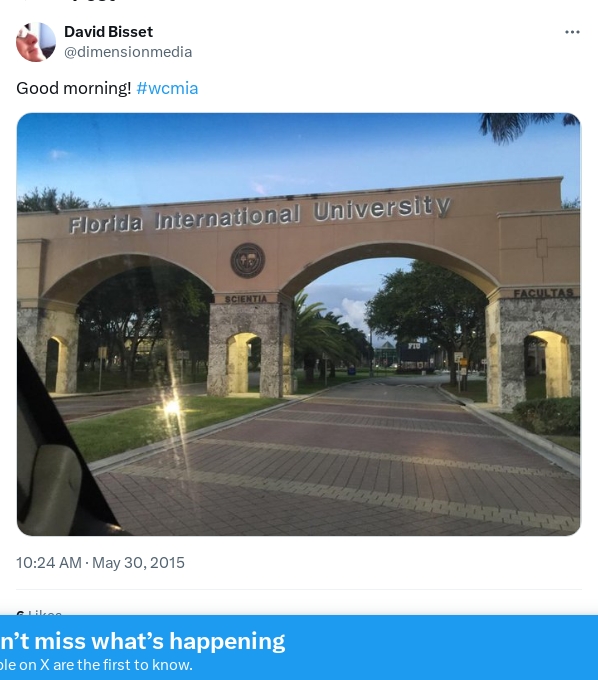Open the Florida International University photo

pyautogui.click(x=298, y=324)
